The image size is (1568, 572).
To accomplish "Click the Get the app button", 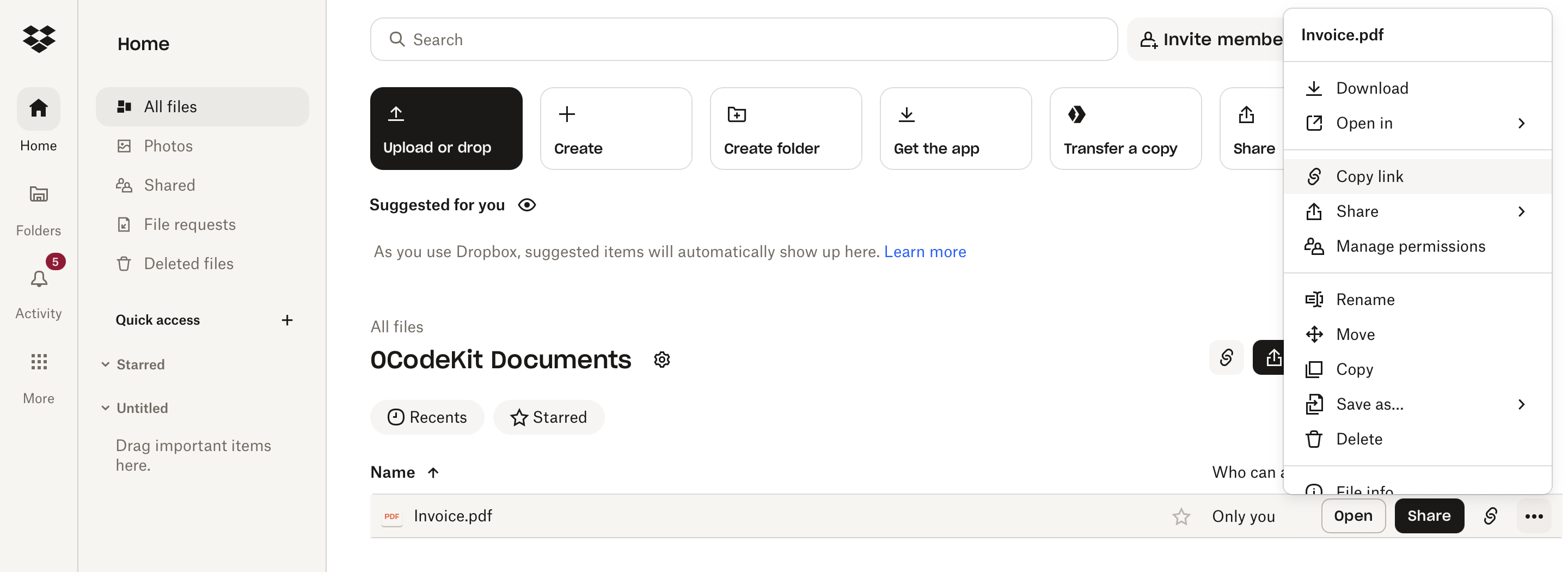I will tap(955, 129).
